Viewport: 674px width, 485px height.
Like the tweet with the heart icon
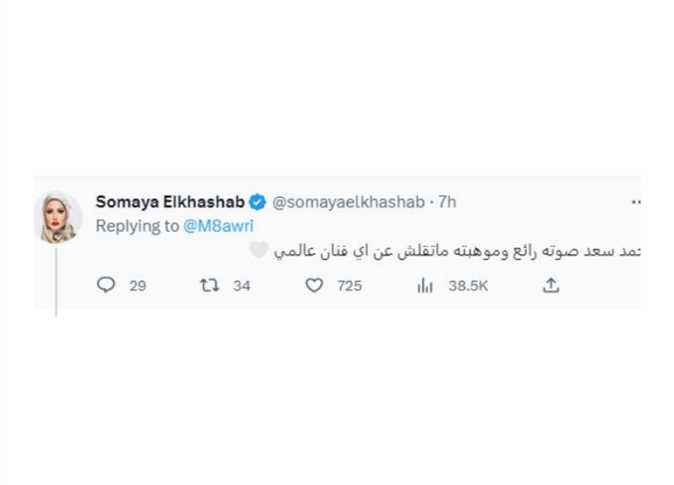314,286
